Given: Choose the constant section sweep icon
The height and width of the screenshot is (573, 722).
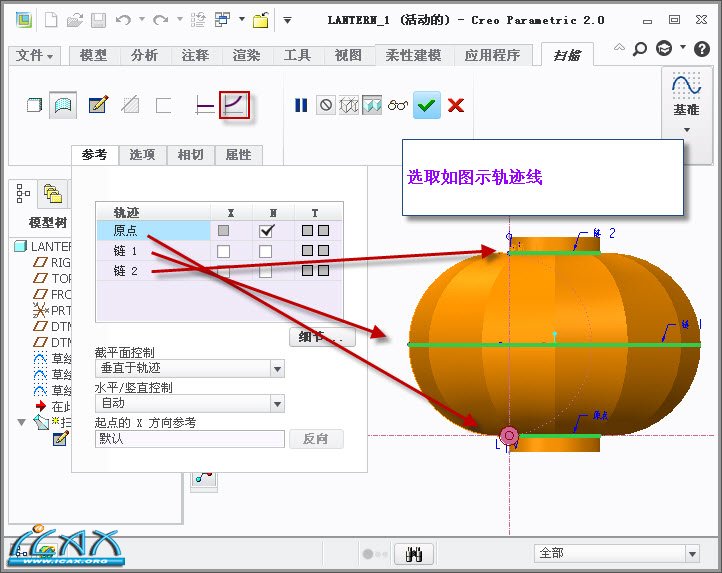Looking at the screenshot, I should pyautogui.click(x=205, y=105).
